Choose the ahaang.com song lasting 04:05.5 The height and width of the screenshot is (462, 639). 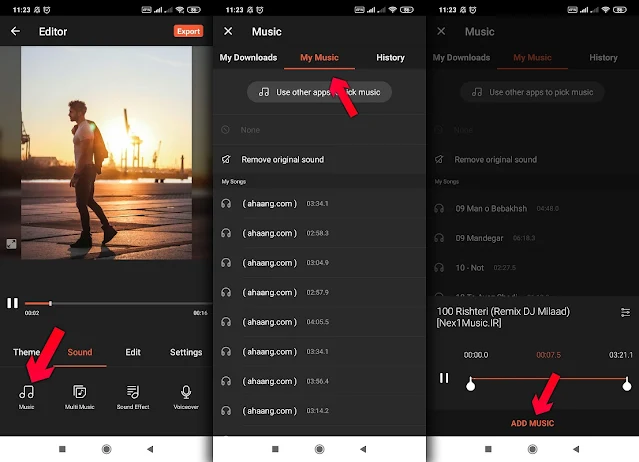click(320, 322)
